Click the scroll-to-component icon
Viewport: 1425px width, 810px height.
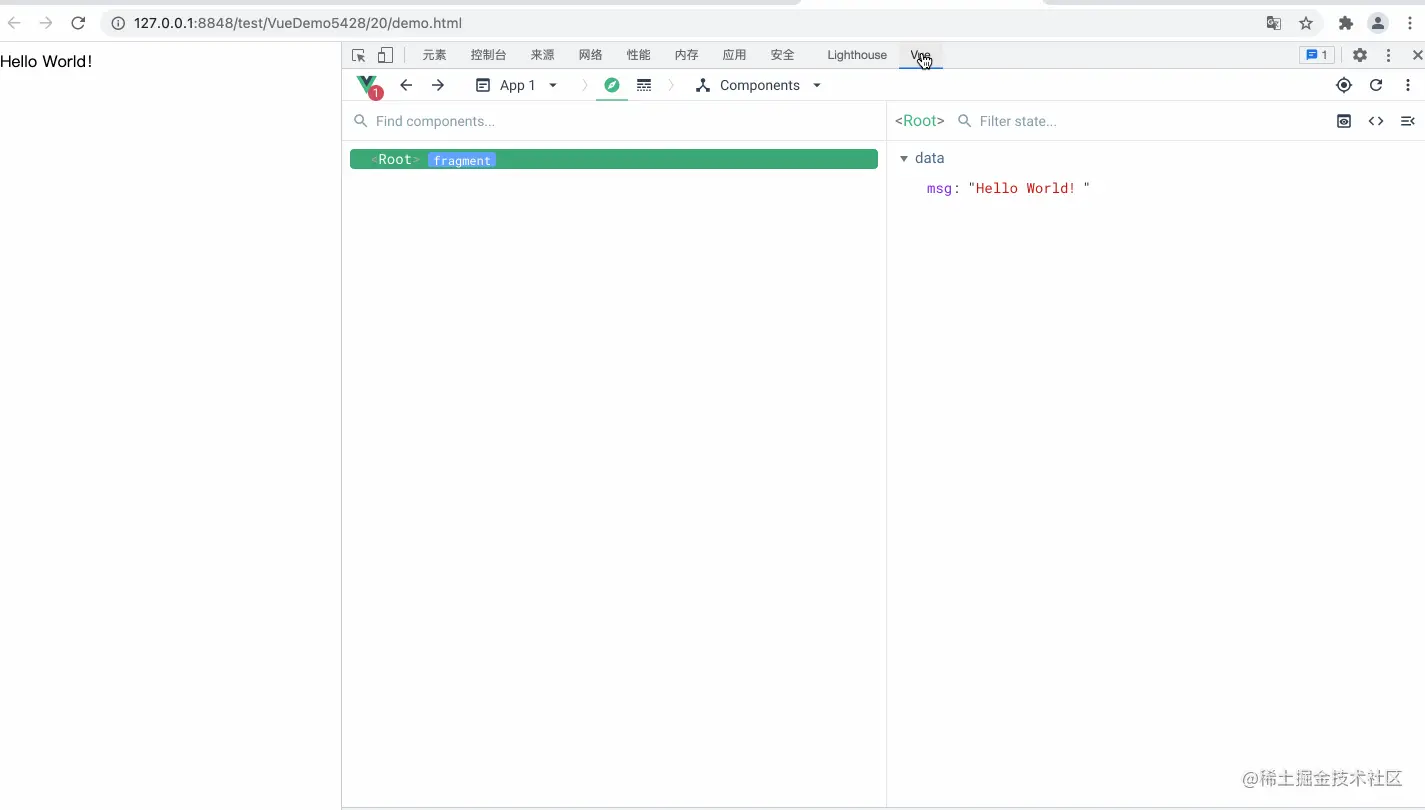pyautogui.click(x=1344, y=121)
